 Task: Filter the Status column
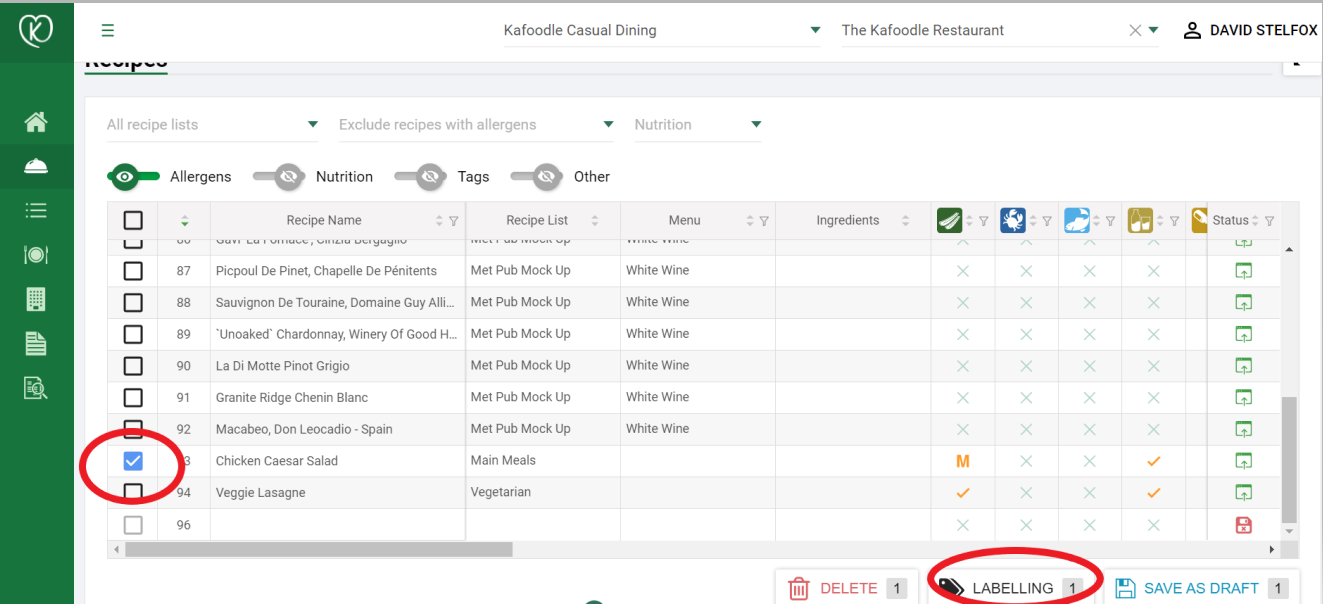(1270, 221)
